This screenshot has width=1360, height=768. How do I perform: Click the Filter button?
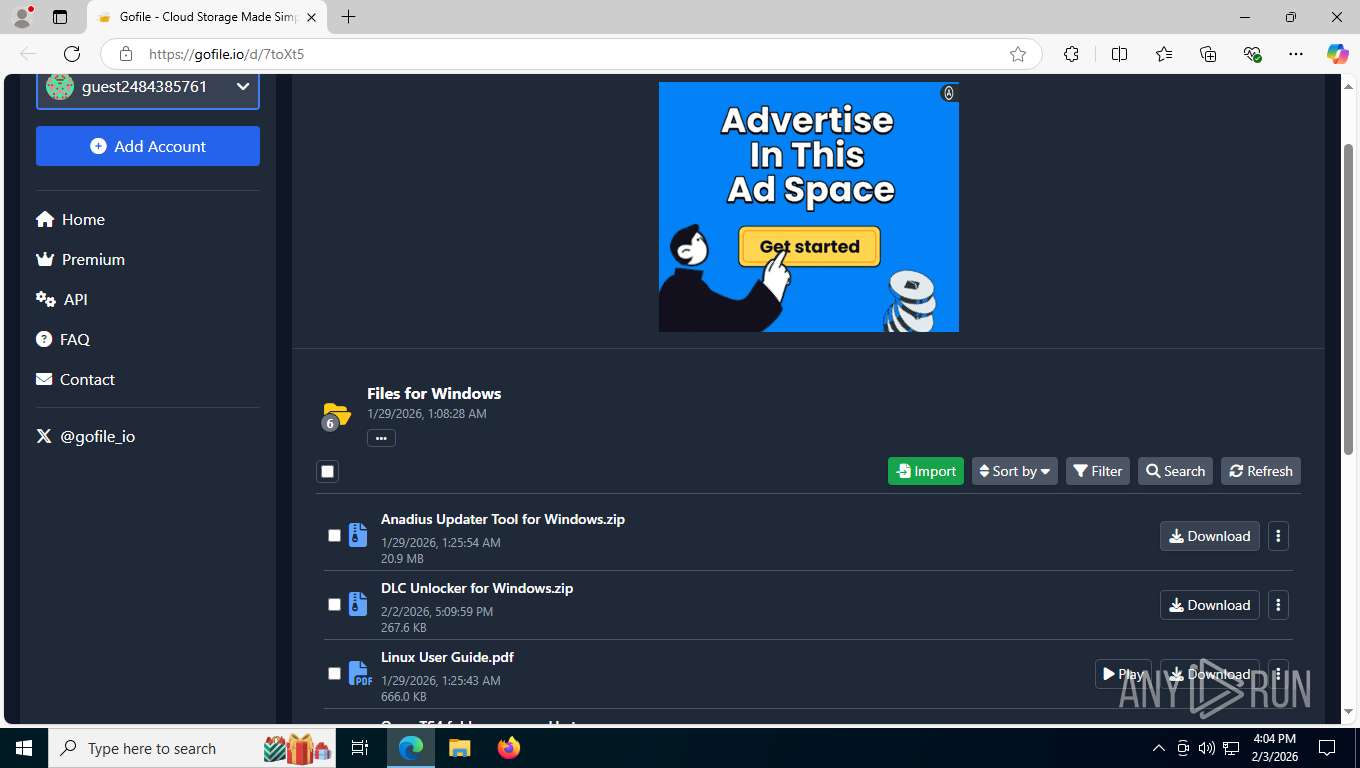(x=1098, y=471)
